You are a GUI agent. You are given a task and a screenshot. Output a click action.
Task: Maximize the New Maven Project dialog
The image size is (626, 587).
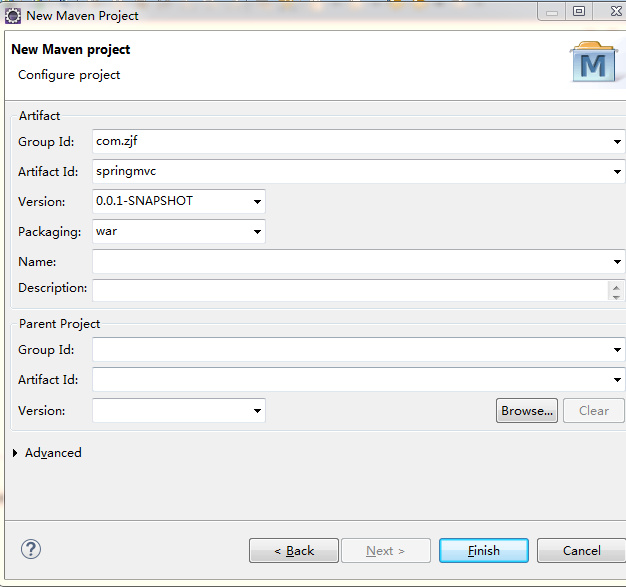[579, 12]
